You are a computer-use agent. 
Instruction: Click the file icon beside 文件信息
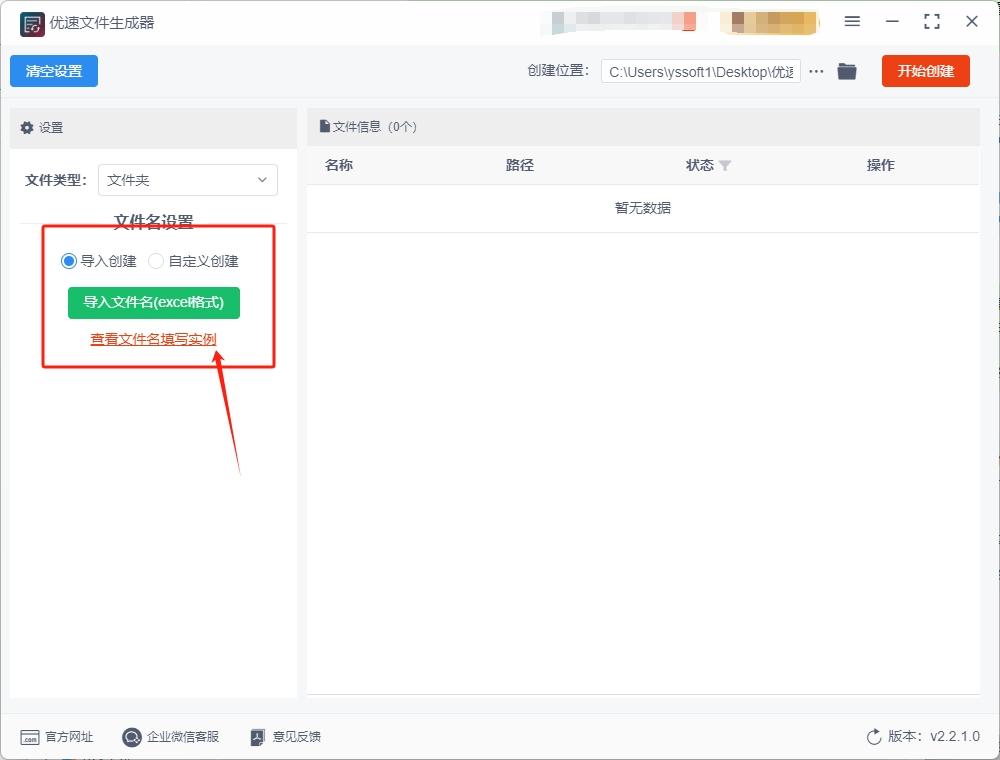pos(325,126)
